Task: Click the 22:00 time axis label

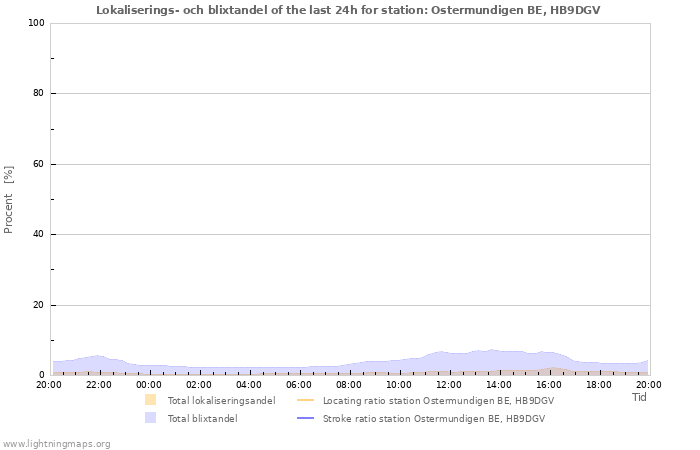Action: 99,384
